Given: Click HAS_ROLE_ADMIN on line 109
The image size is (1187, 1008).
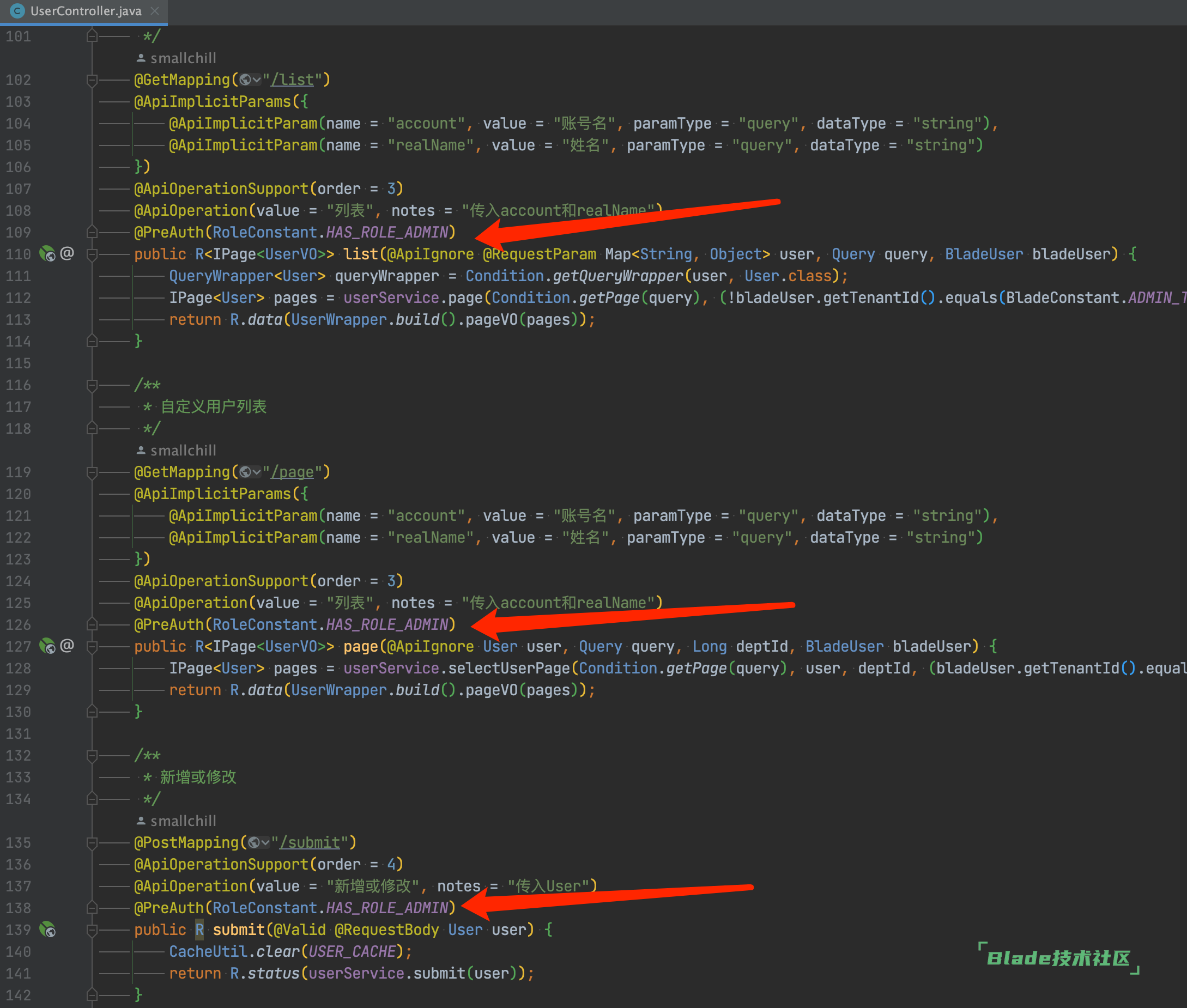Looking at the screenshot, I should (x=387, y=233).
